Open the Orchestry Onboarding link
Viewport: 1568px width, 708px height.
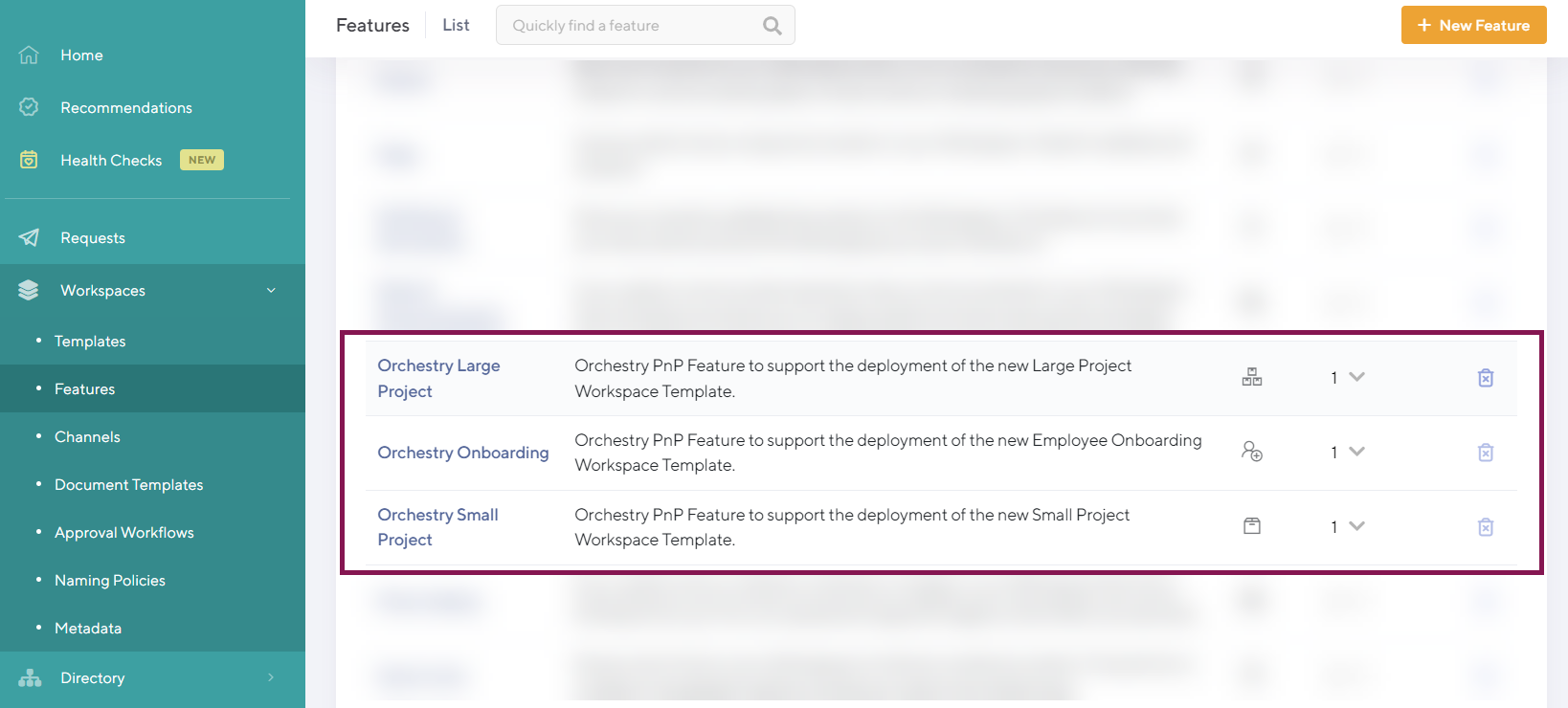[463, 453]
